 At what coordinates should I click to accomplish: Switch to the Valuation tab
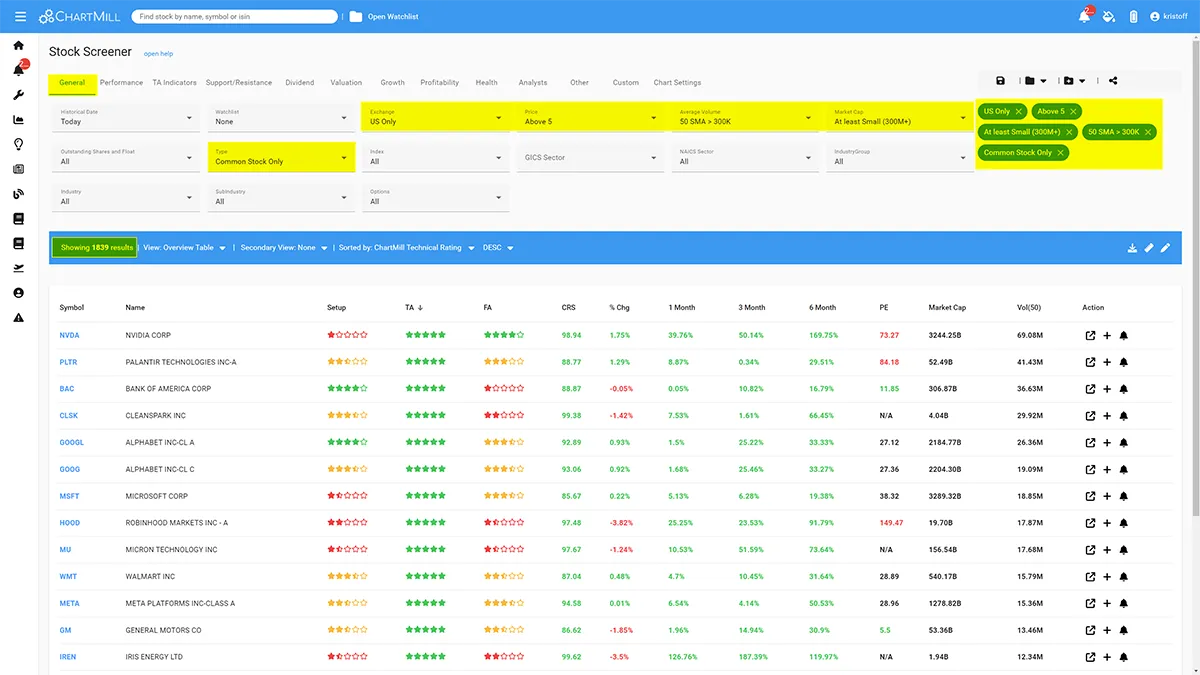(346, 83)
